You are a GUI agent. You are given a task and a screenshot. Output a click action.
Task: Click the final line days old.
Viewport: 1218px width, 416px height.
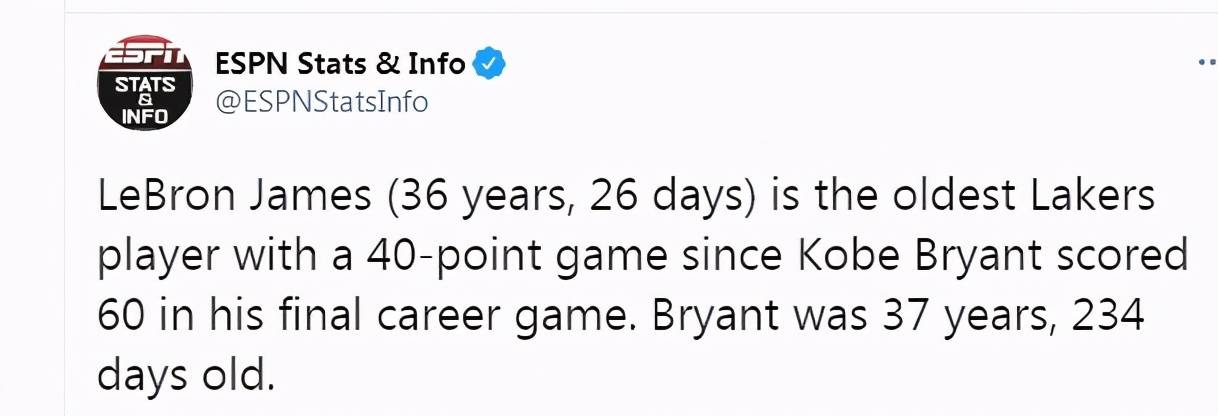point(184,376)
